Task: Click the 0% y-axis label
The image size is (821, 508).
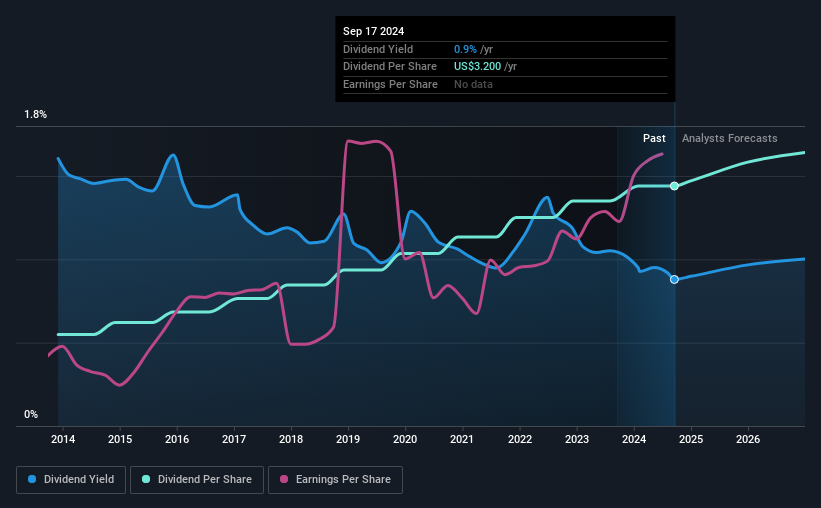Action: point(31,415)
